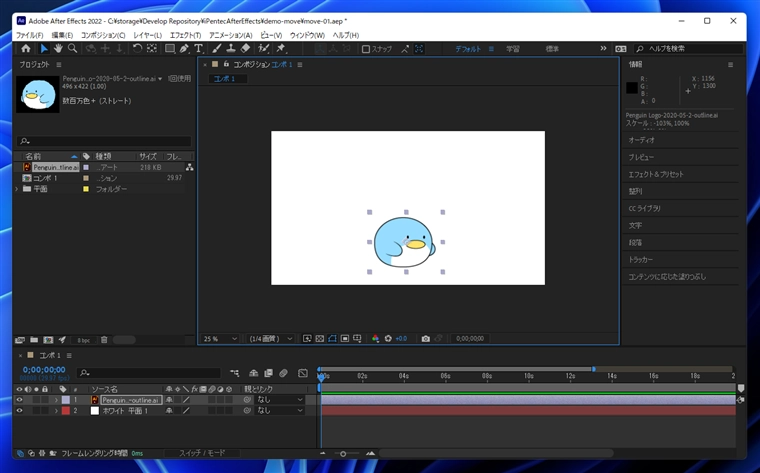760x473 pixels.
Task: Open parent dropdown for Penguin outline layer
Action: click(280, 400)
